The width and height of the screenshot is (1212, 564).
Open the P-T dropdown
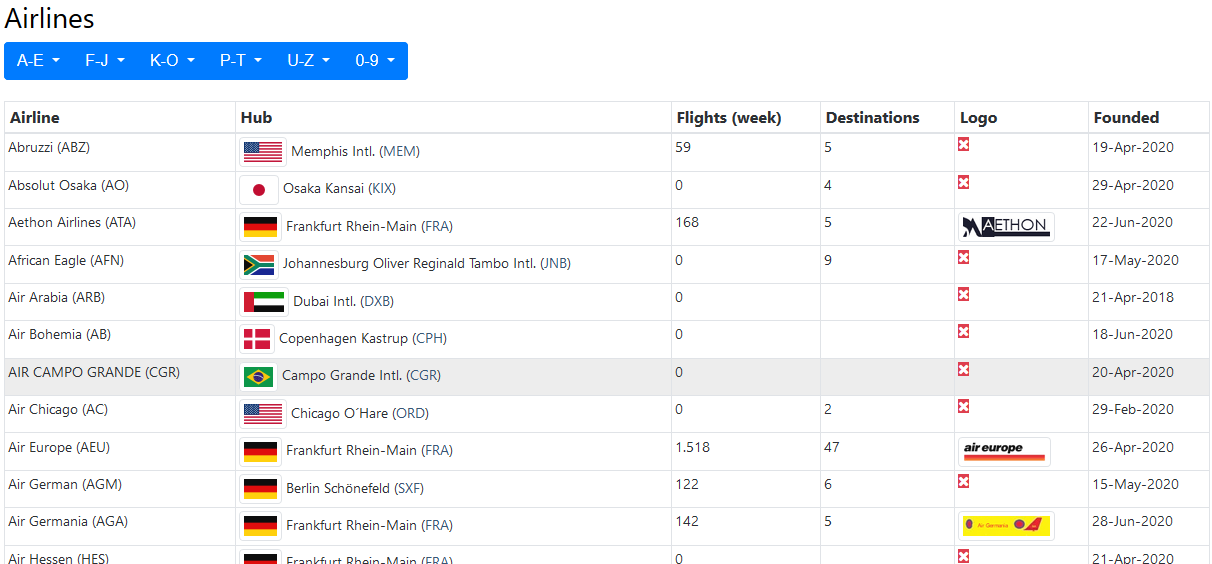pyautogui.click(x=241, y=61)
